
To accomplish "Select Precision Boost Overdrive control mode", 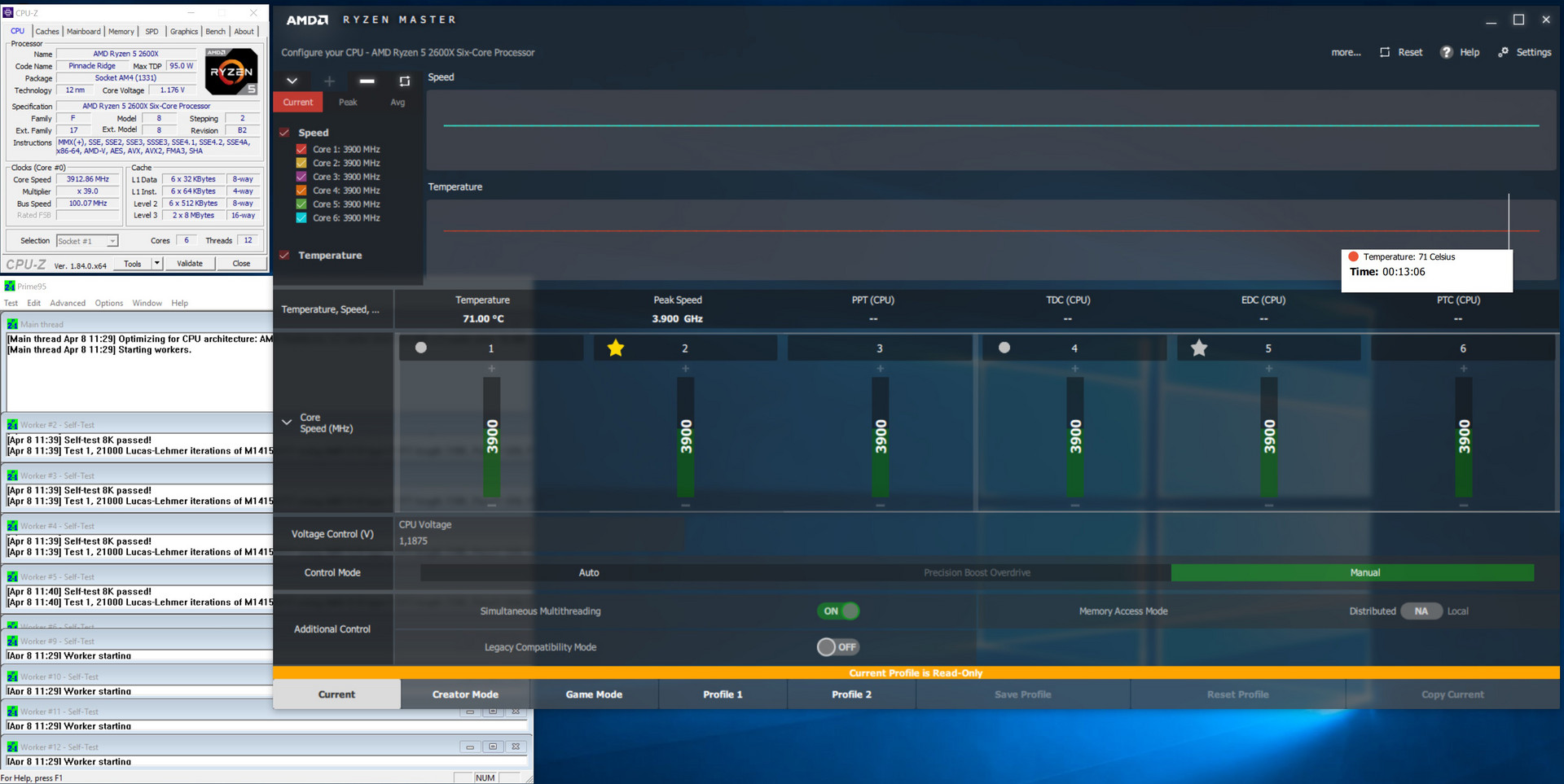I will tap(977, 572).
